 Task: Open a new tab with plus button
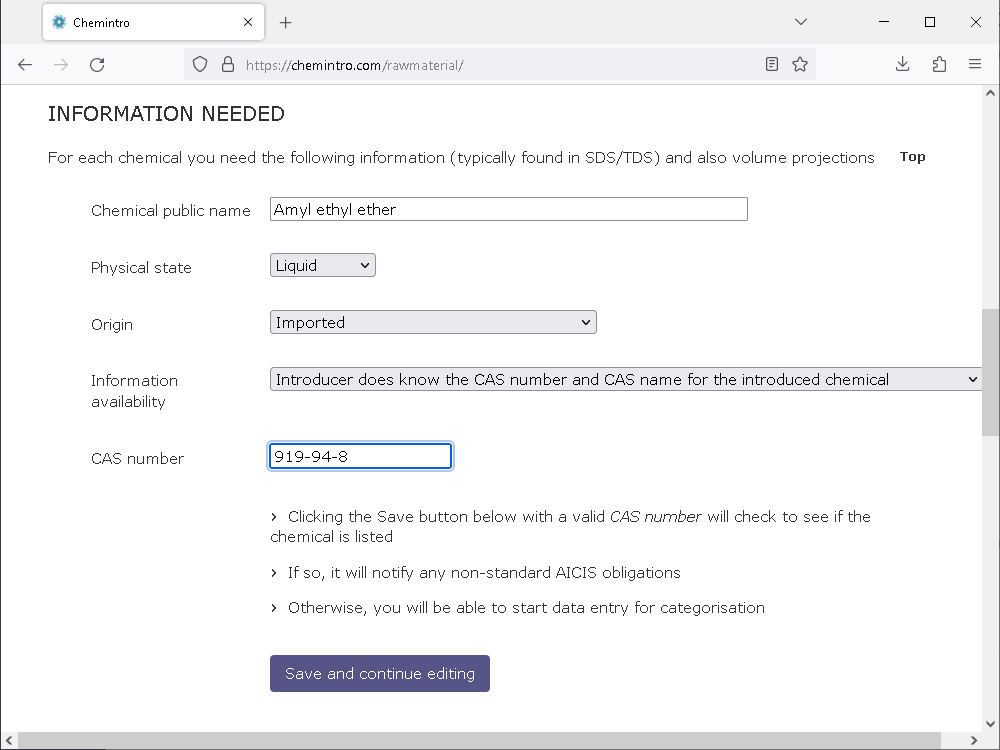pyautogui.click(x=286, y=23)
